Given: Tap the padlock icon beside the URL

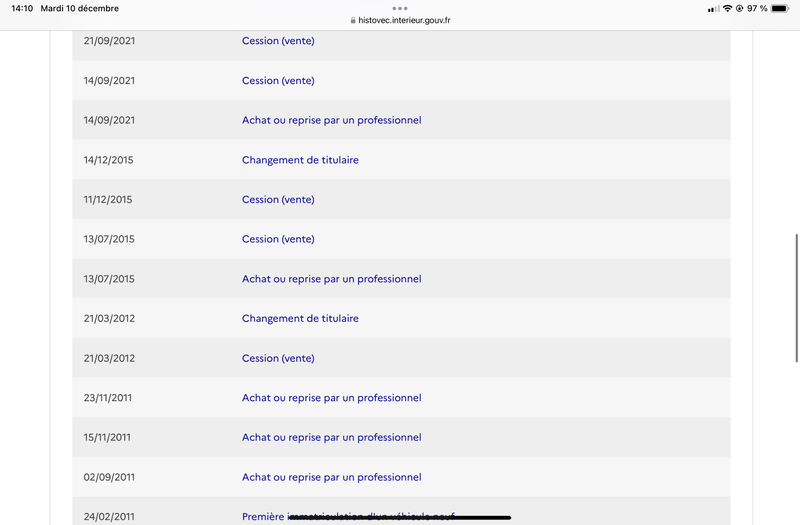Looking at the screenshot, I should tap(353, 20).
